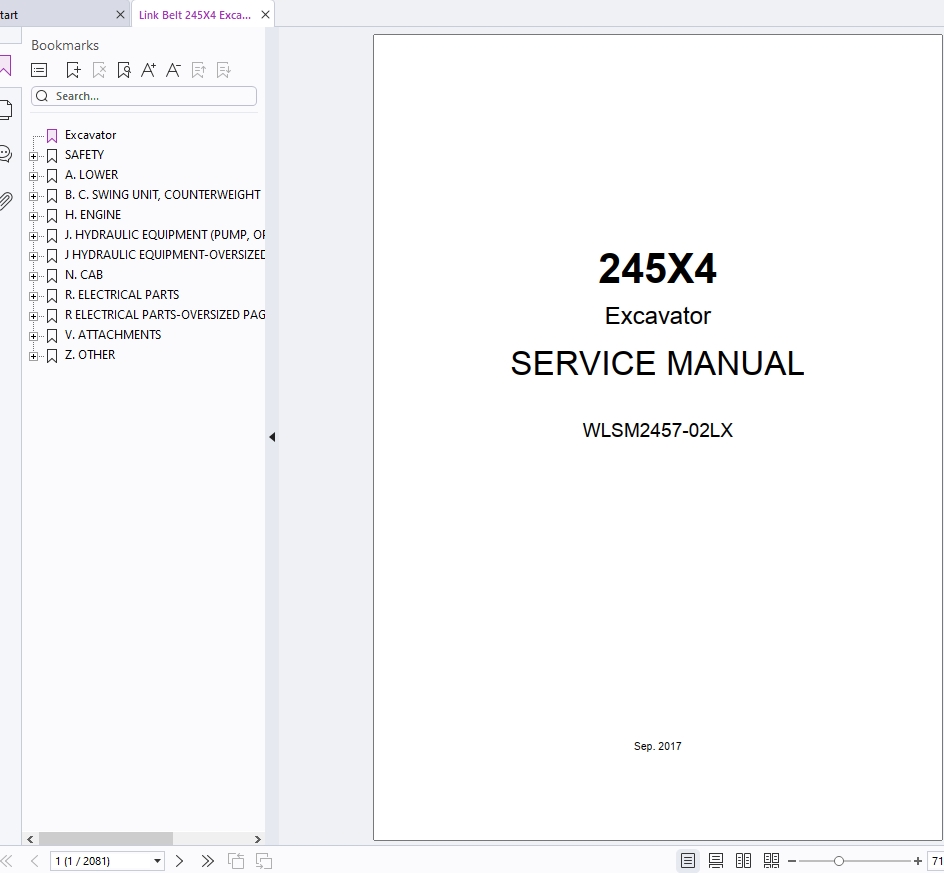944x873 pixels.
Task: Expand the Z. OTHER bookmark
Action: (x=34, y=356)
